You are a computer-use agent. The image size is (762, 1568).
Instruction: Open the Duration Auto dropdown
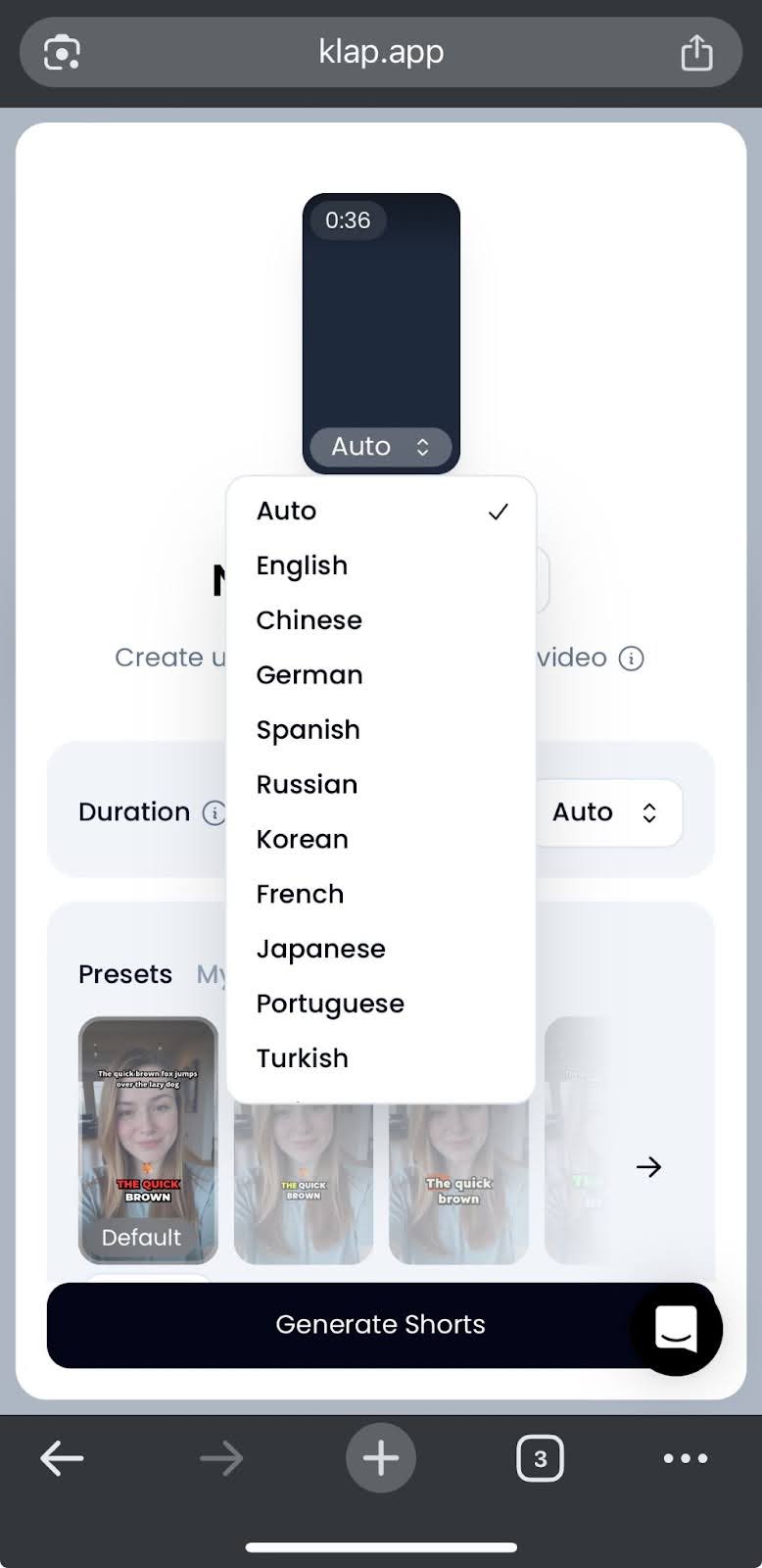605,812
